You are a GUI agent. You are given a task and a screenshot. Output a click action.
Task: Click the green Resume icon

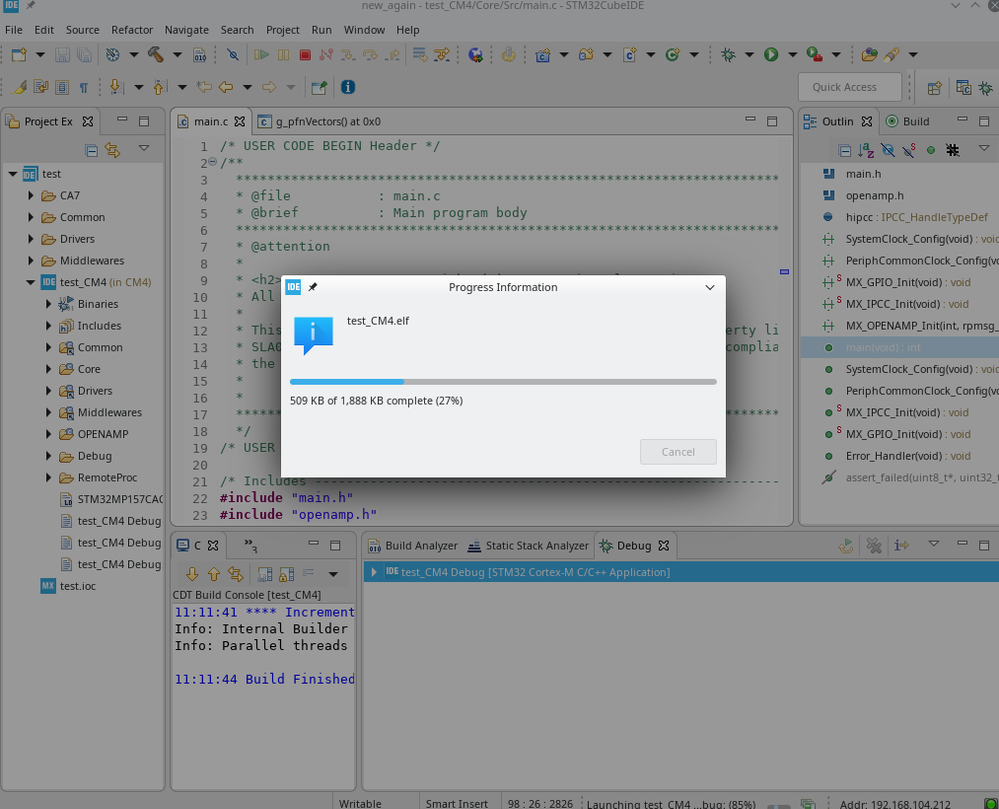click(261, 55)
